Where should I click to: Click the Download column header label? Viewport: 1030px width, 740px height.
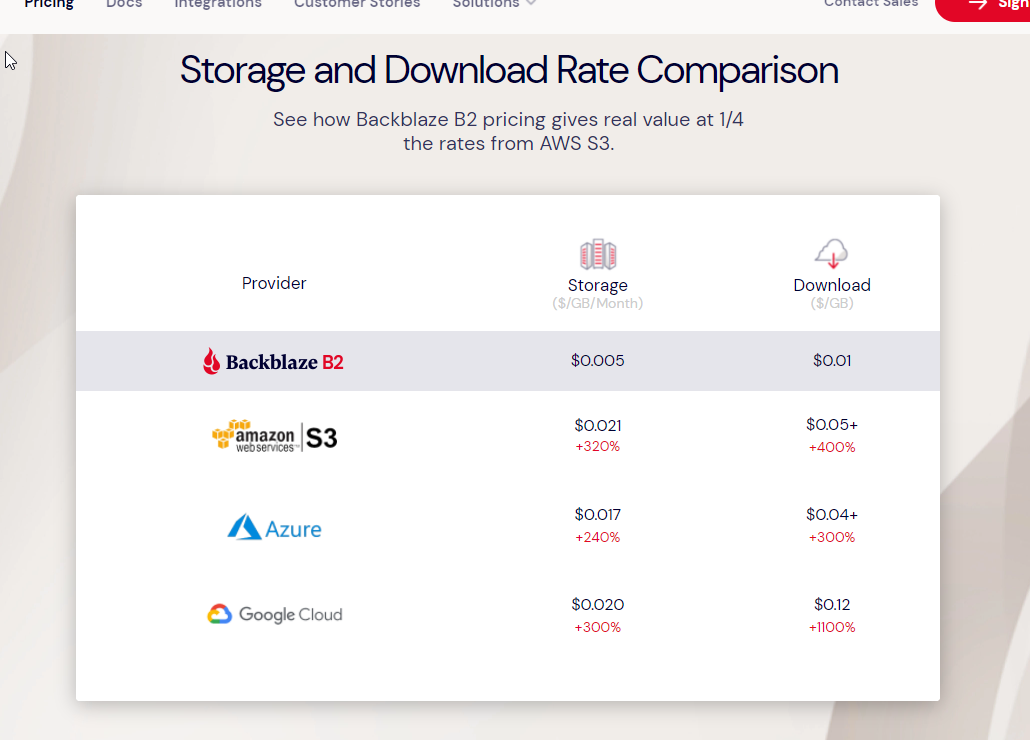click(832, 285)
